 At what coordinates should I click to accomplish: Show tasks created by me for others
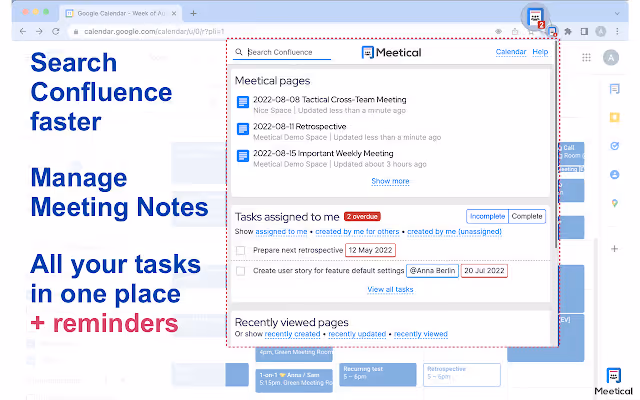[x=357, y=231]
